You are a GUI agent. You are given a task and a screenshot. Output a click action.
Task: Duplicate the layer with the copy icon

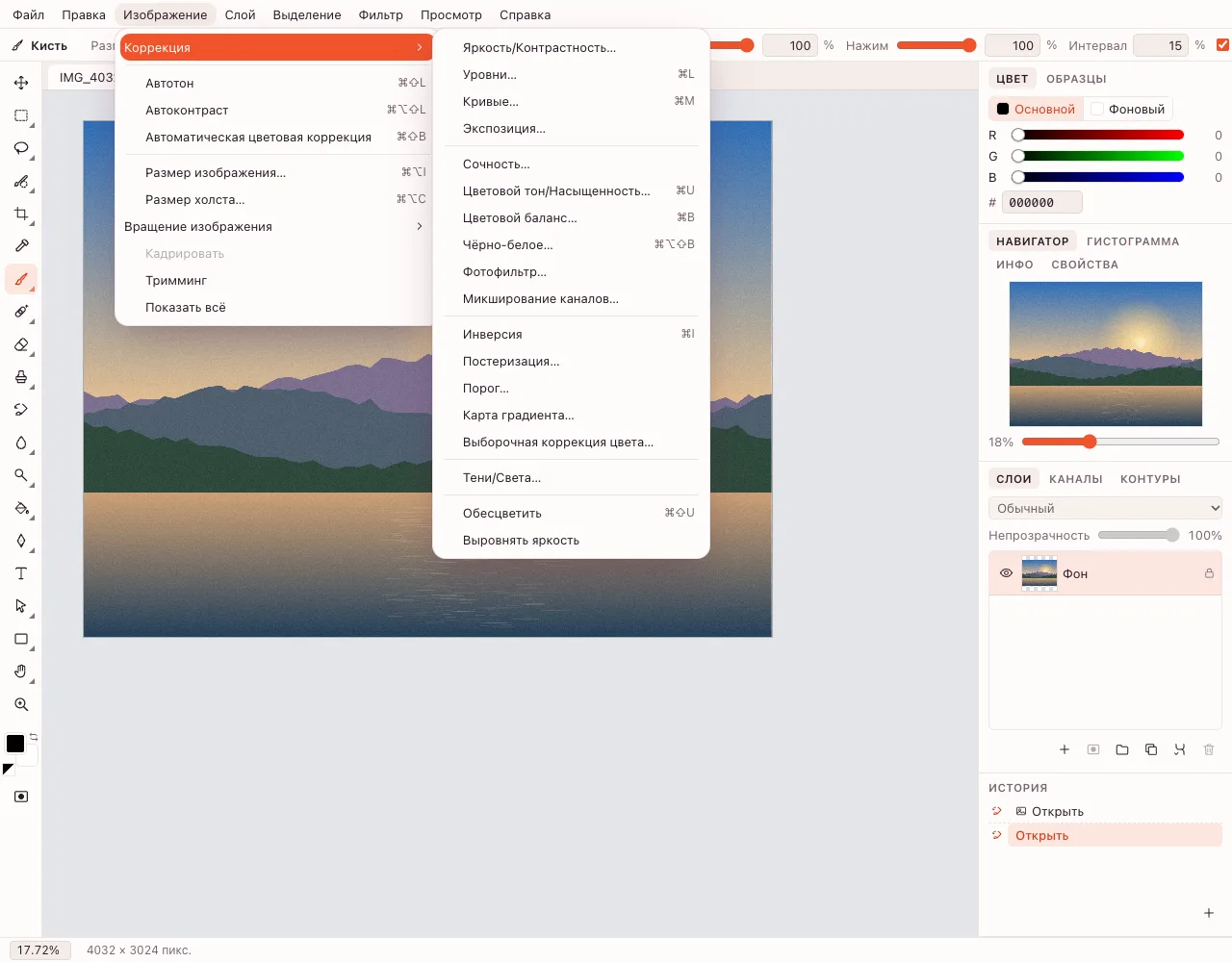pyautogui.click(x=1151, y=749)
